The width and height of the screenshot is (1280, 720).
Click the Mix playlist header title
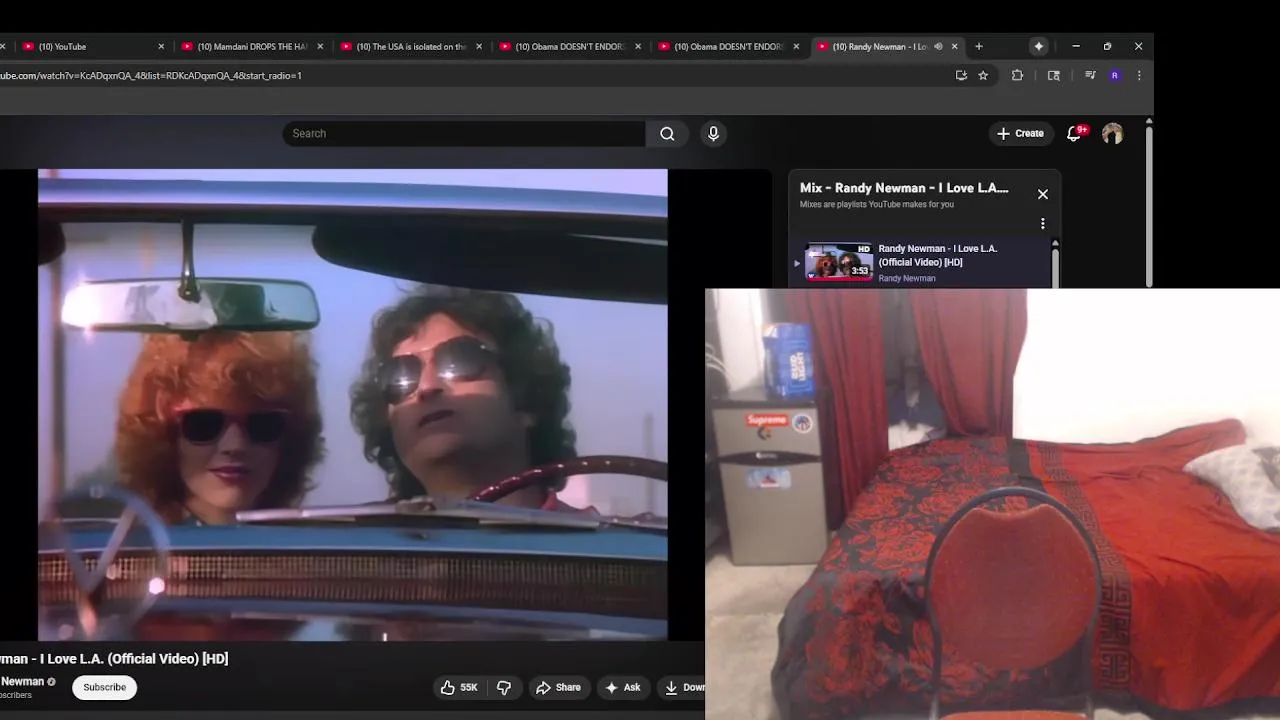point(904,188)
